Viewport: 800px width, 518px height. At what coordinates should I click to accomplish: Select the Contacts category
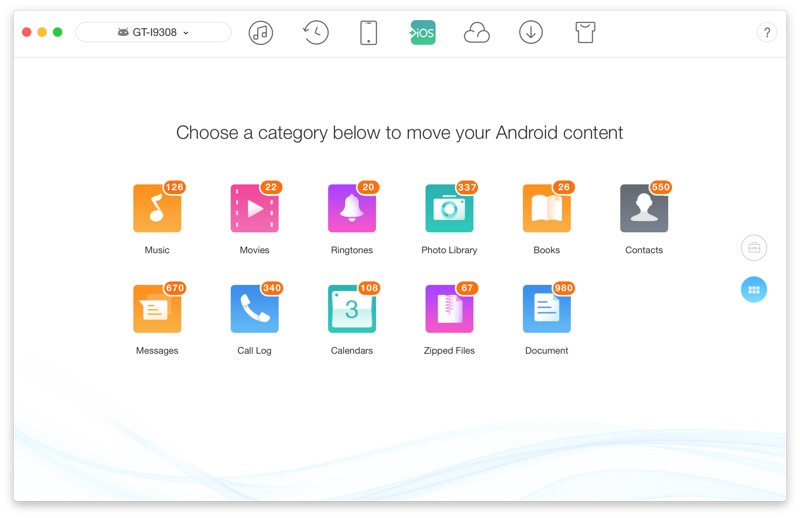pyautogui.click(x=644, y=208)
